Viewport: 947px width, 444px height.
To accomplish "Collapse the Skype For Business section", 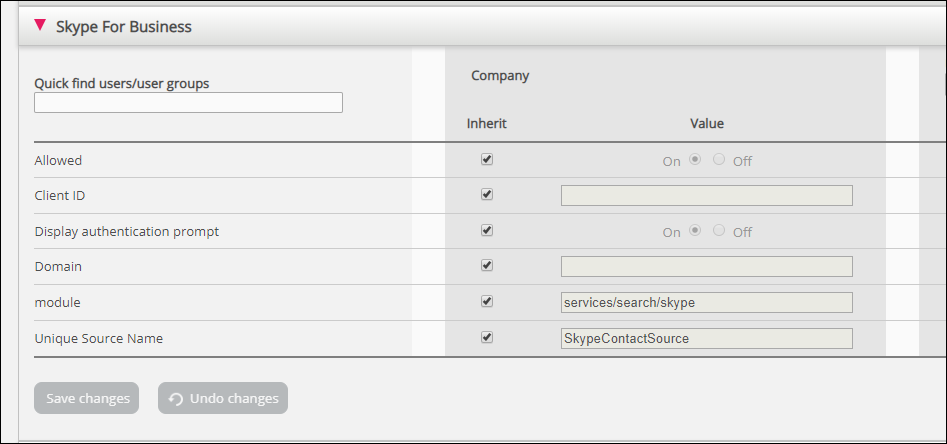I will point(40,26).
